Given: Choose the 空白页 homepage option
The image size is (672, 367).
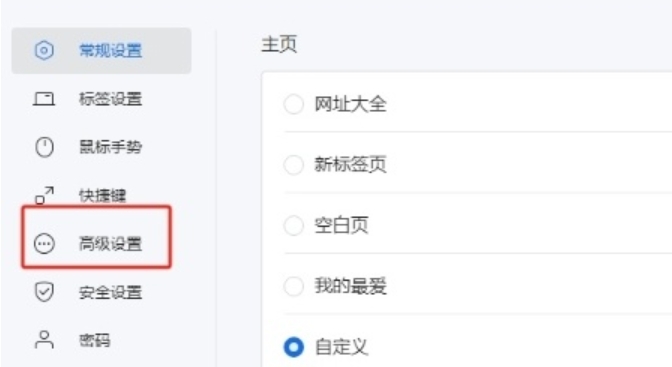Looking at the screenshot, I should pyautogui.click(x=294, y=226).
